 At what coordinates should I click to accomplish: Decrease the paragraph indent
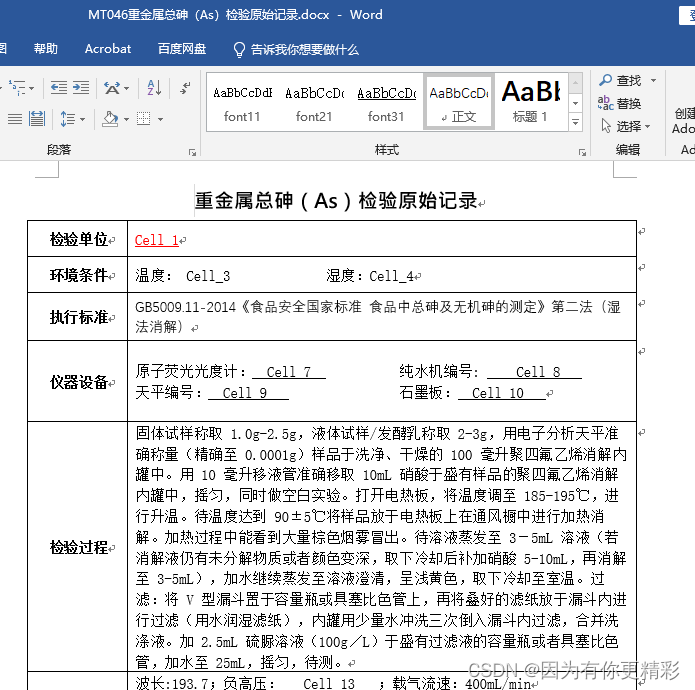click(59, 88)
